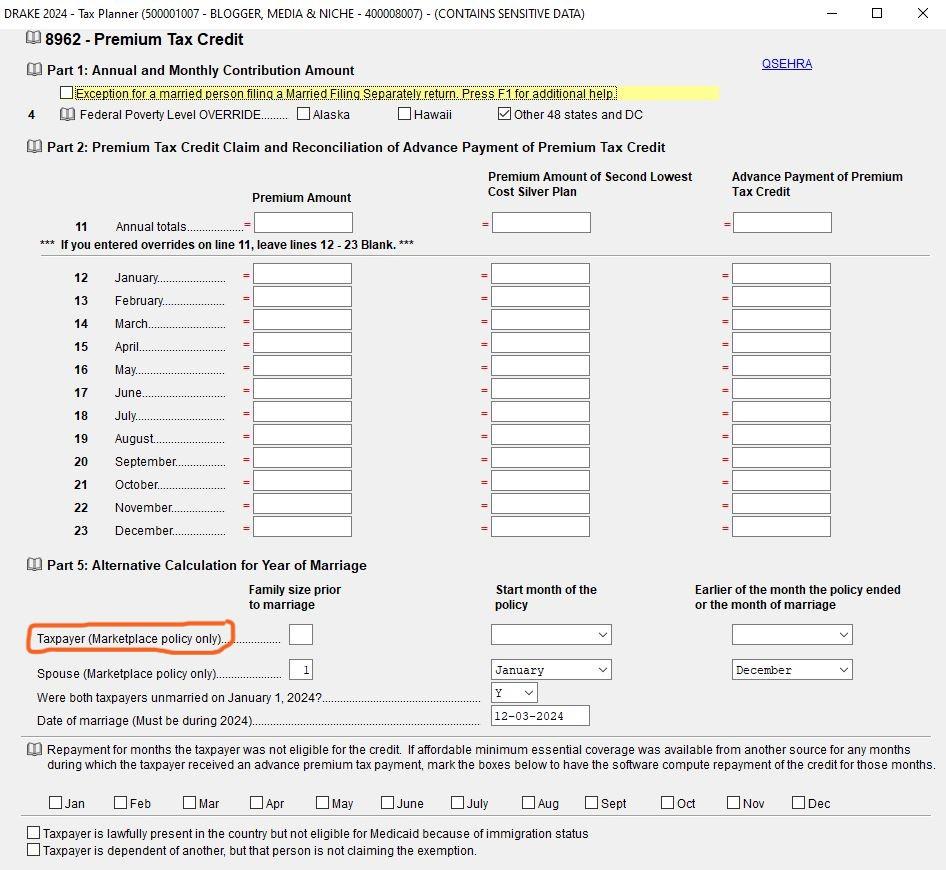946x870 pixels.
Task: Click August Advance Payment field
Action: tap(781, 434)
